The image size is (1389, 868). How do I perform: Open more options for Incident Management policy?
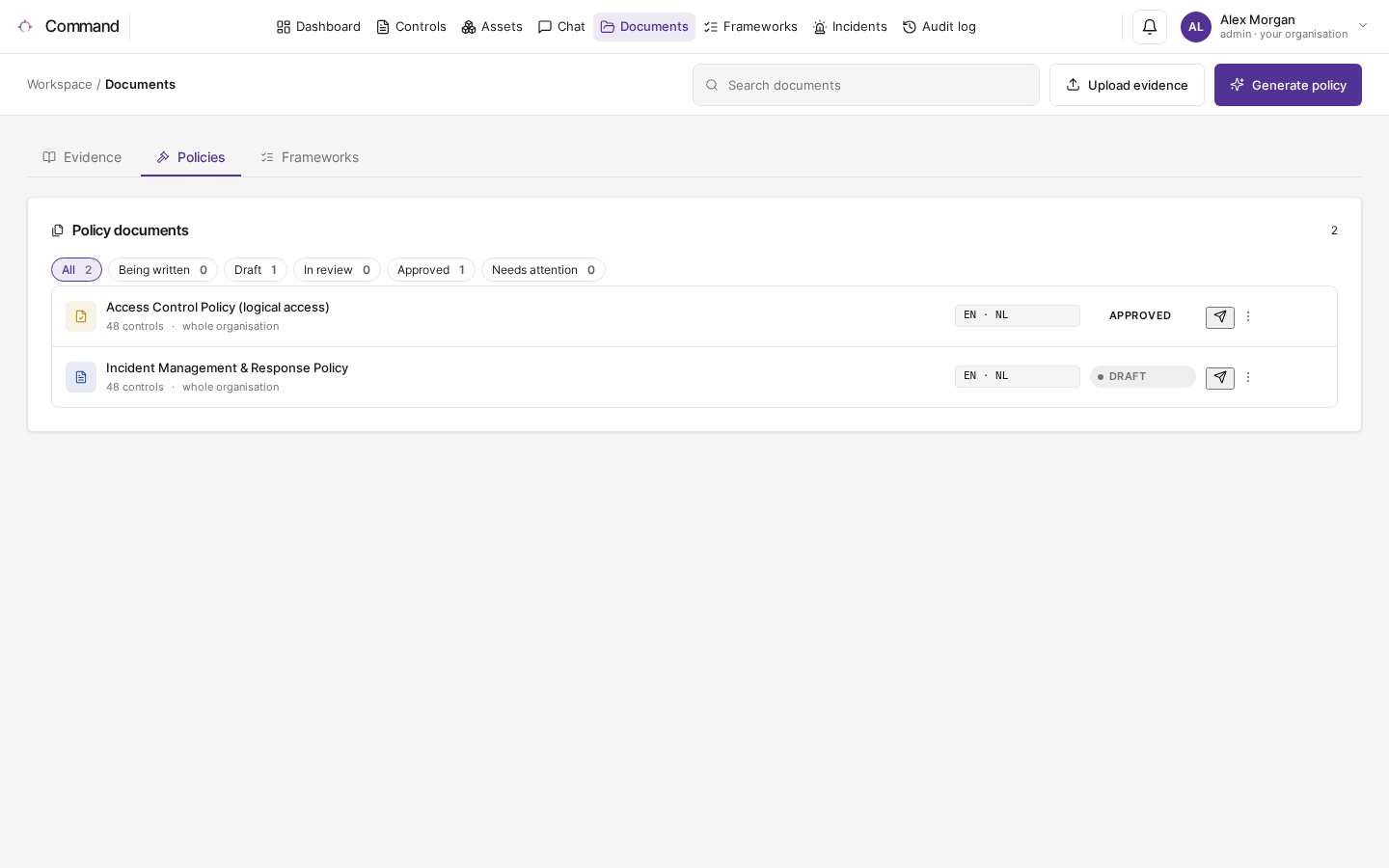(1247, 377)
